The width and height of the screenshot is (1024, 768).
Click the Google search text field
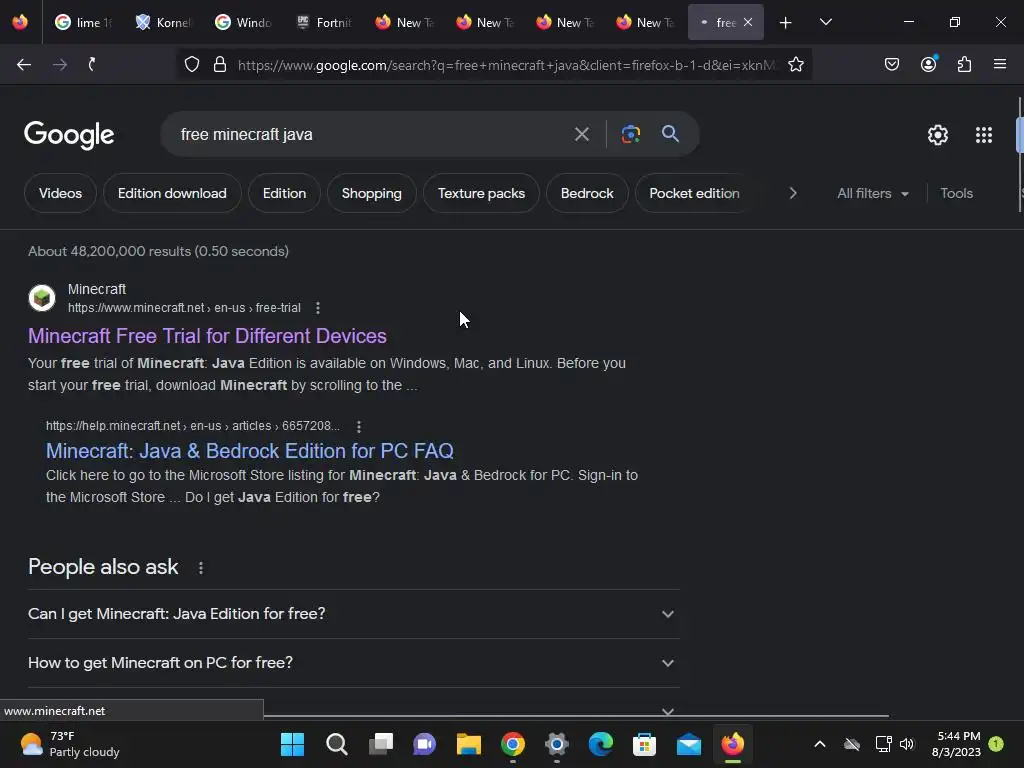pyautogui.click(x=369, y=135)
